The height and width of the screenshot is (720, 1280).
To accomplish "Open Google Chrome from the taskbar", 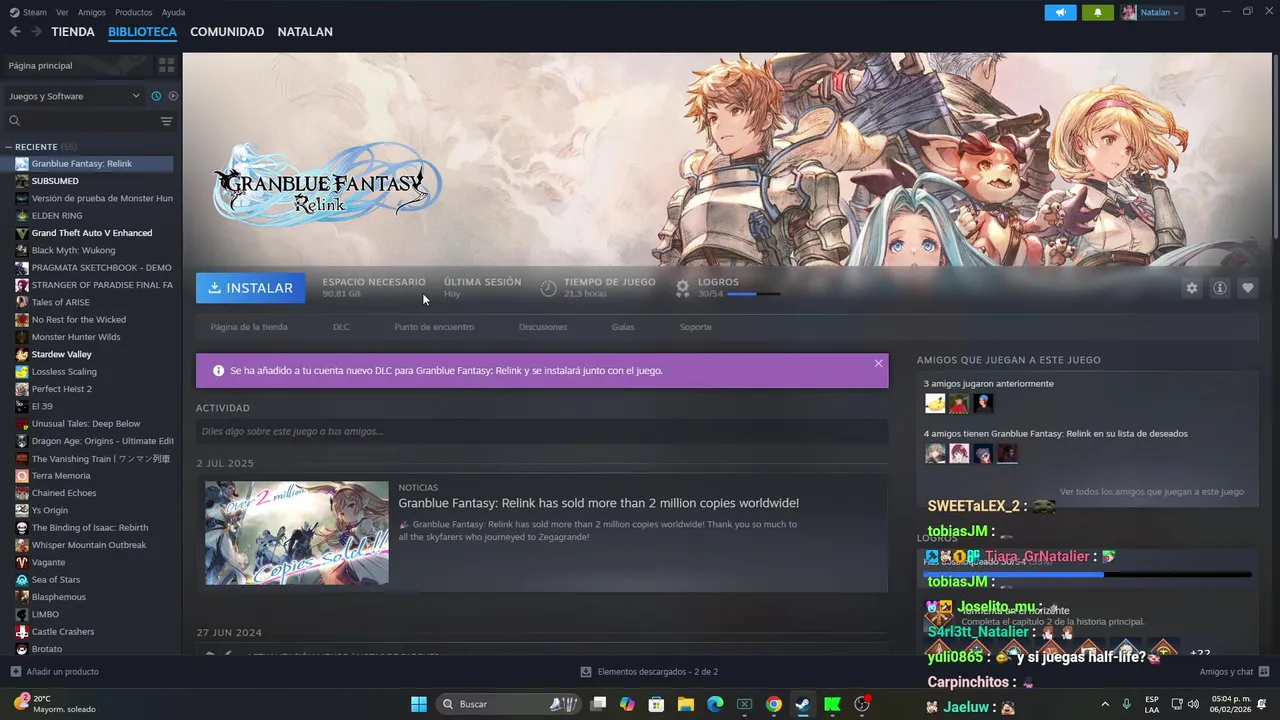I will click(774, 704).
